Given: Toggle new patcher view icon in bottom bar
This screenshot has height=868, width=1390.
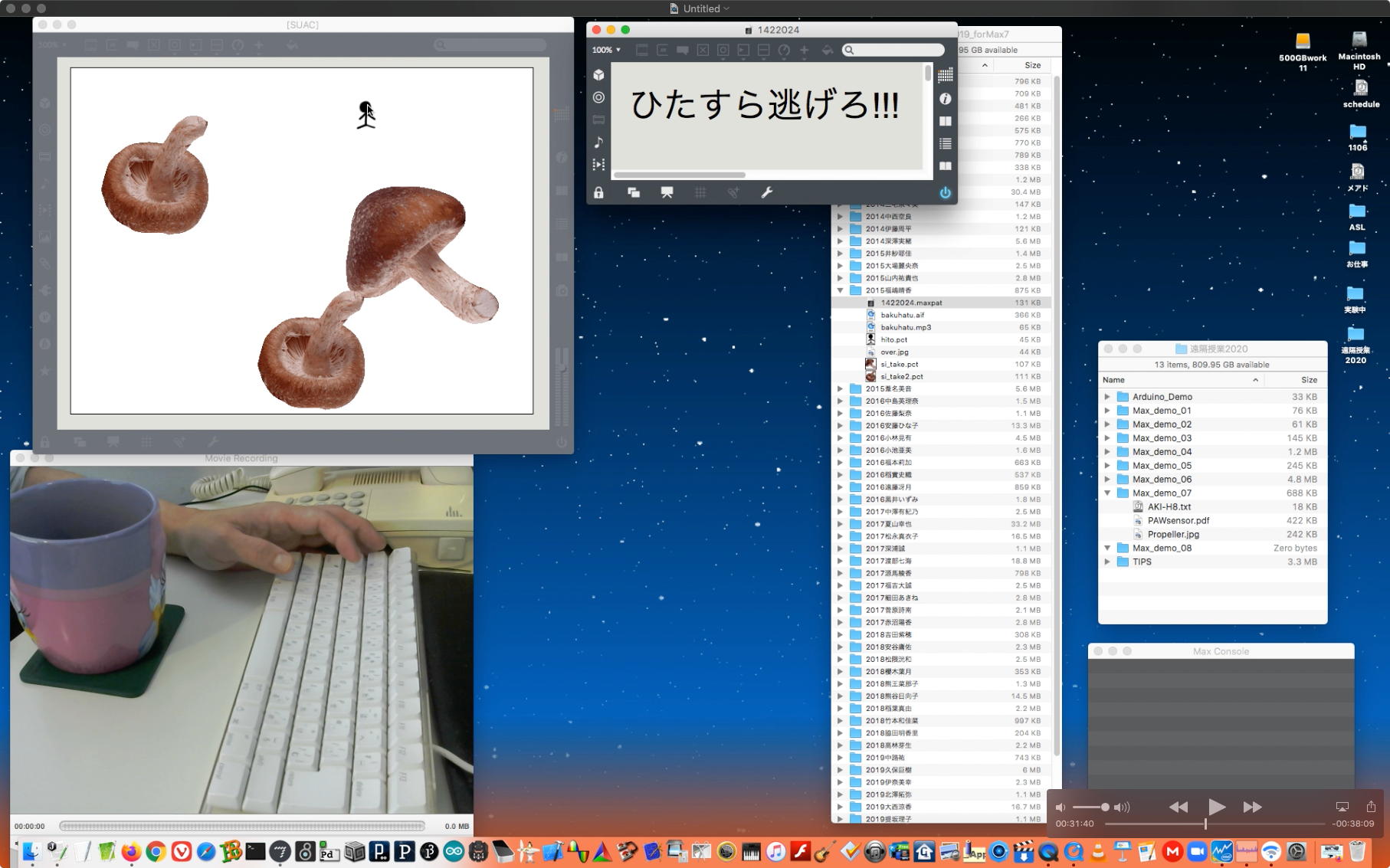Looking at the screenshot, I should pyautogui.click(x=634, y=192).
